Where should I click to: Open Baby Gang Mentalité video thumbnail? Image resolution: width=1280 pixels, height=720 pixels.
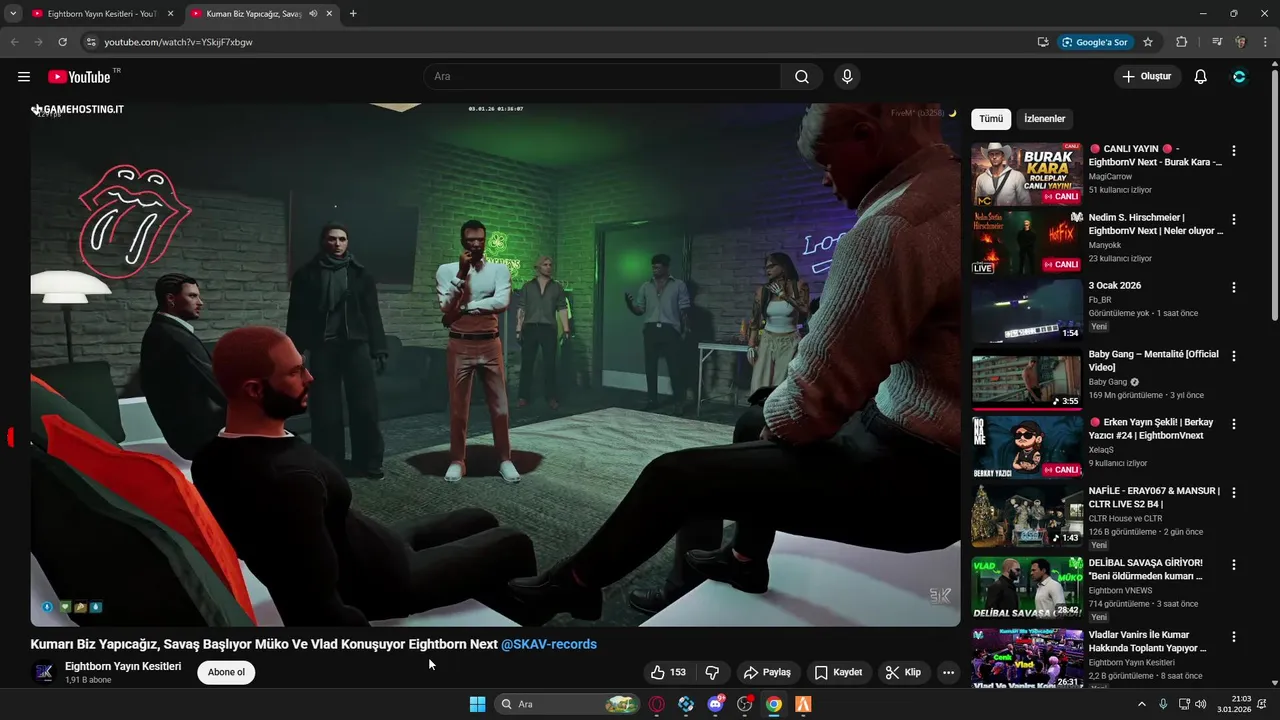pyautogui.click(x=1027, y=379)
